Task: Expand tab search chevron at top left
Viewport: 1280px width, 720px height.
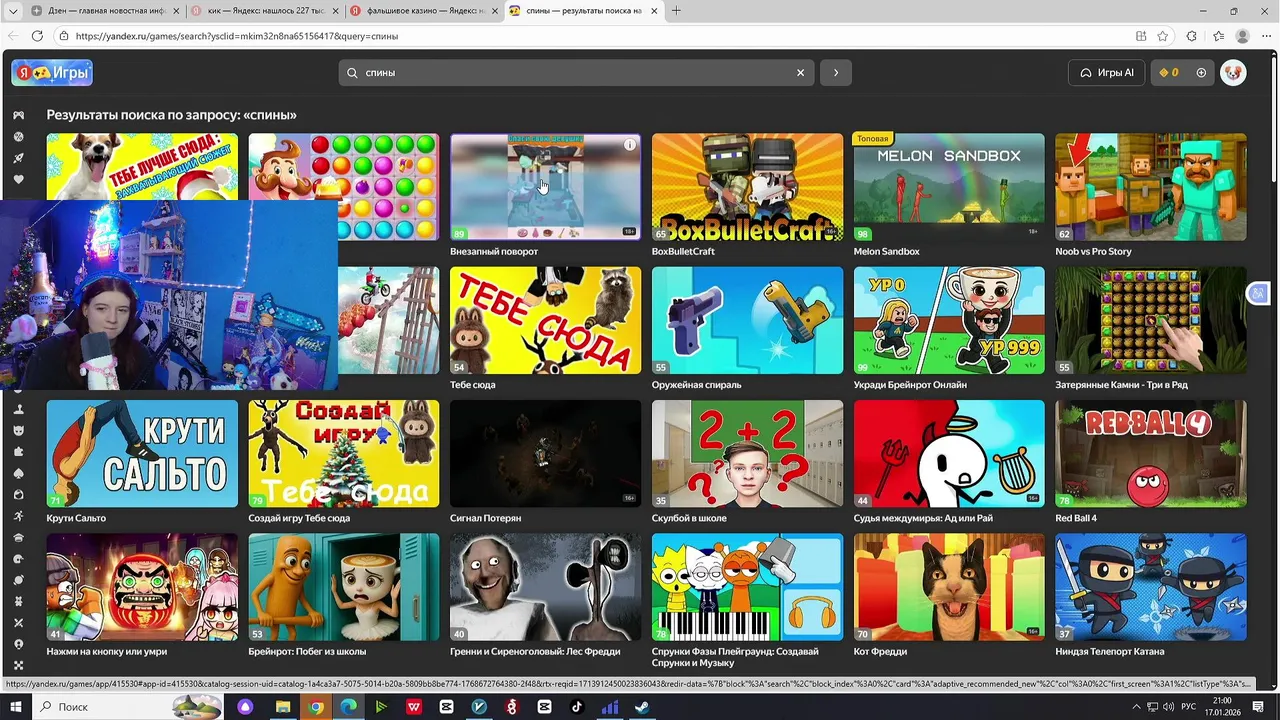Action: (13, 11)
